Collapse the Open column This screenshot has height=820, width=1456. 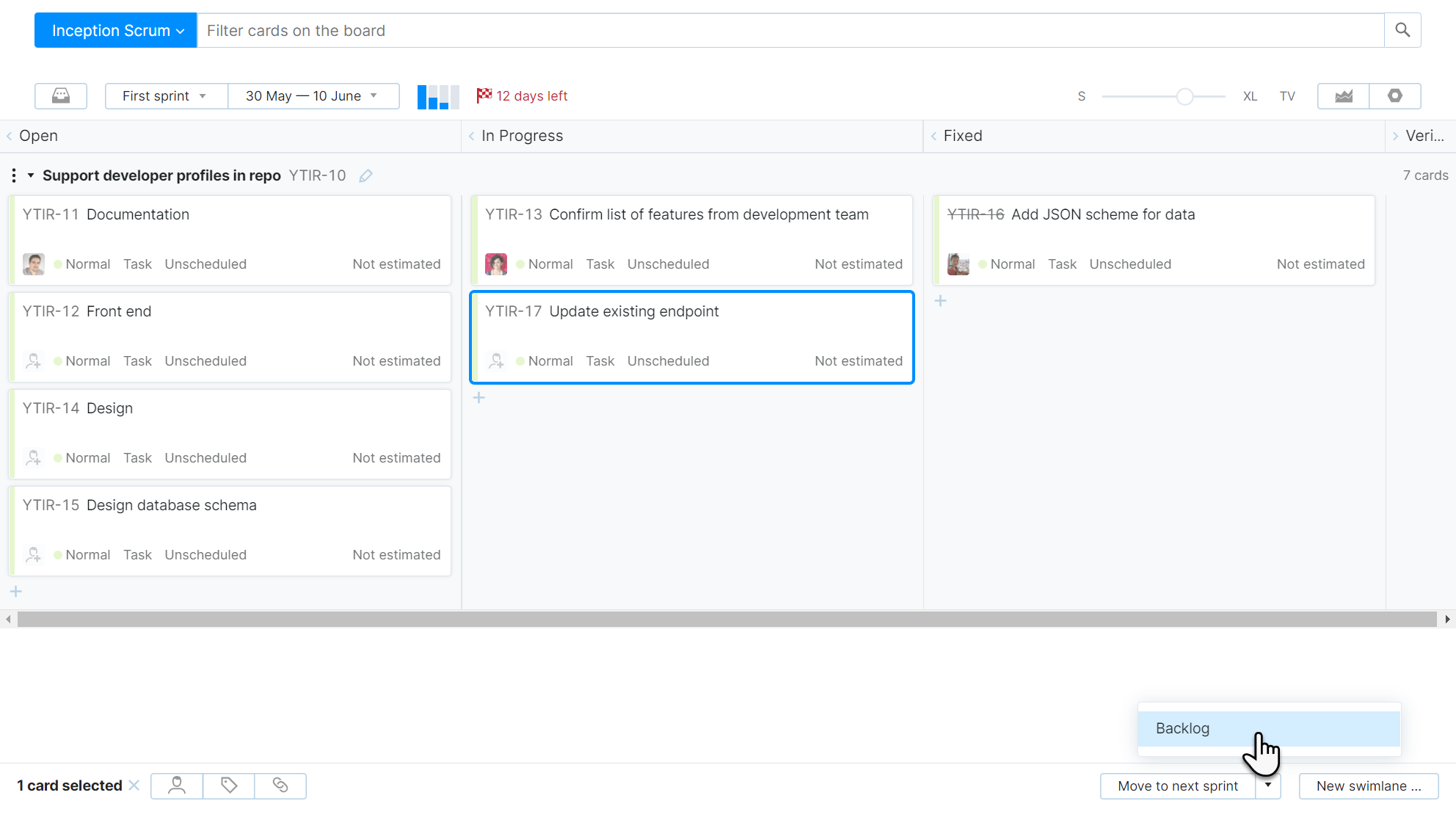coord(9,136)
